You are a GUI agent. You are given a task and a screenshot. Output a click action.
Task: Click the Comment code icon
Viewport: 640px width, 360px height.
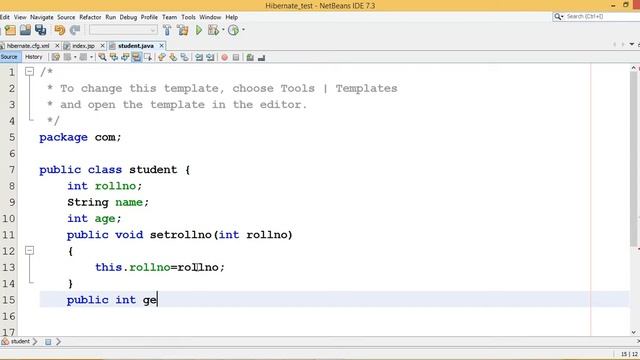point(250,57)
